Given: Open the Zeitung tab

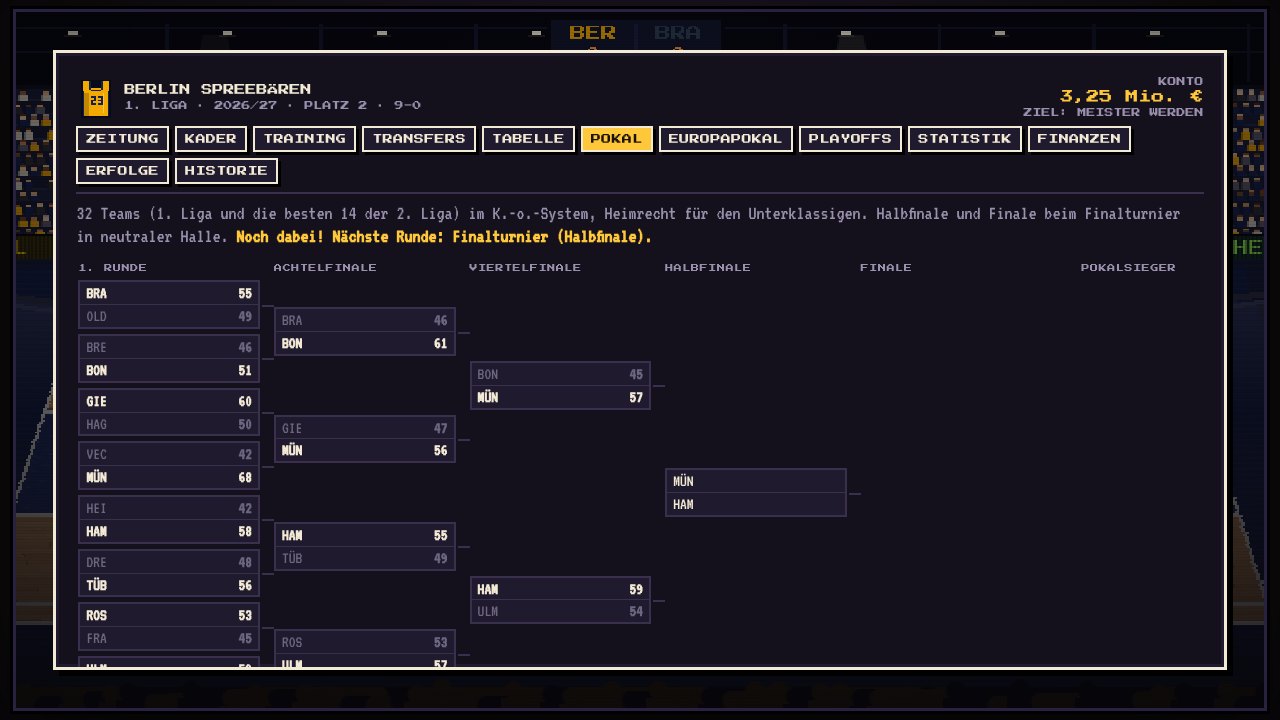Looking at the screenshot, I should click(122, 139).
